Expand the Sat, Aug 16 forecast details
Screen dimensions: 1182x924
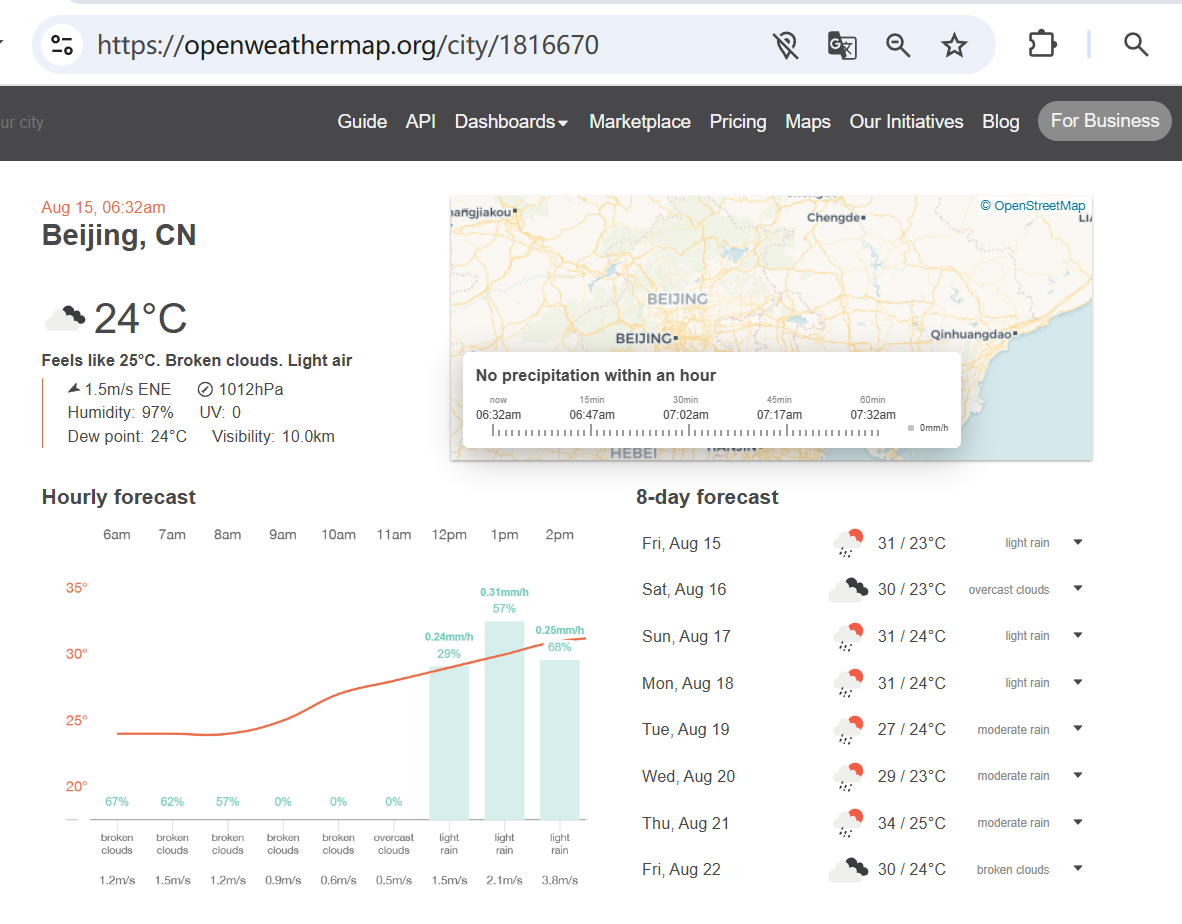click(1078, 589)
